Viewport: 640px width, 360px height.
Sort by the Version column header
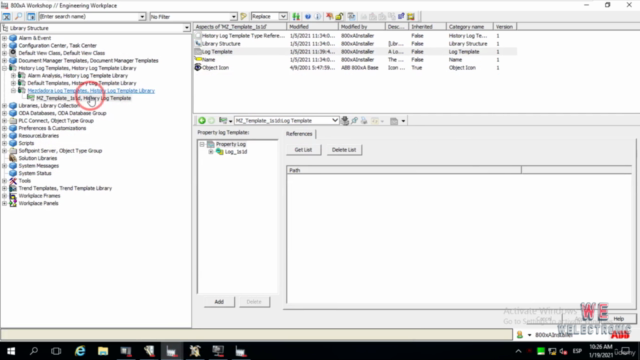[504, 27]
